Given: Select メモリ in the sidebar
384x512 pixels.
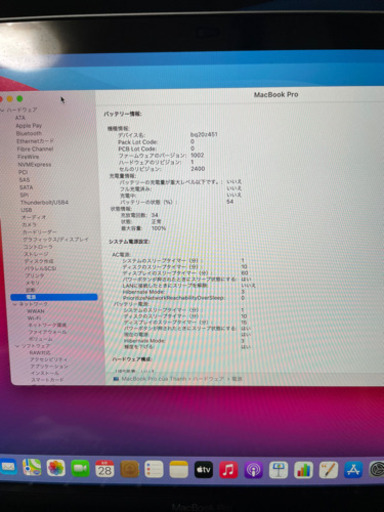Looking at the screenshot, I should pos(33,283).
